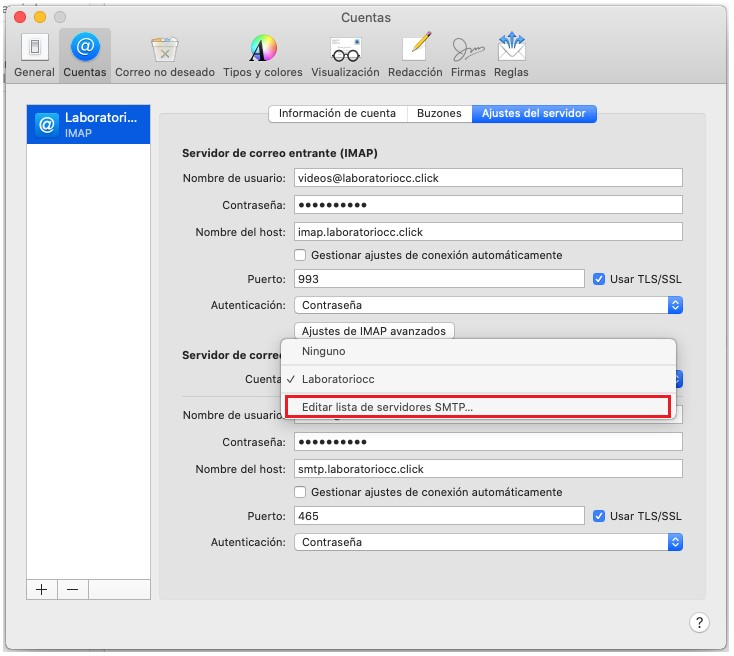
Task: Open Redacción preferences
Action: [x=415, y=56]
